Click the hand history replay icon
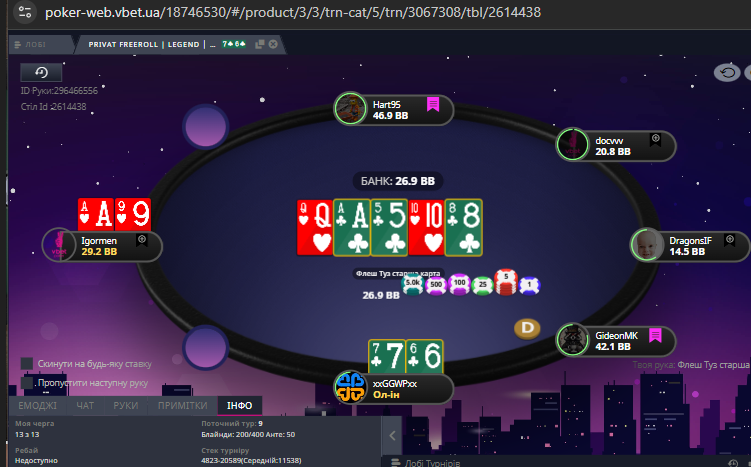Image resolution: width=751 pixels, height=467 pixels. pos(41,72)
